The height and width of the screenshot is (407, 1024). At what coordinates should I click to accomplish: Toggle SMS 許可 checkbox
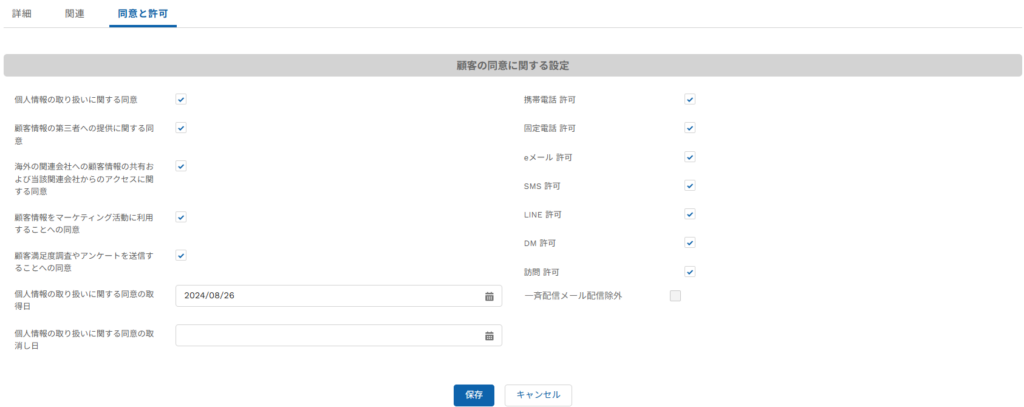(x=690, y=186)
